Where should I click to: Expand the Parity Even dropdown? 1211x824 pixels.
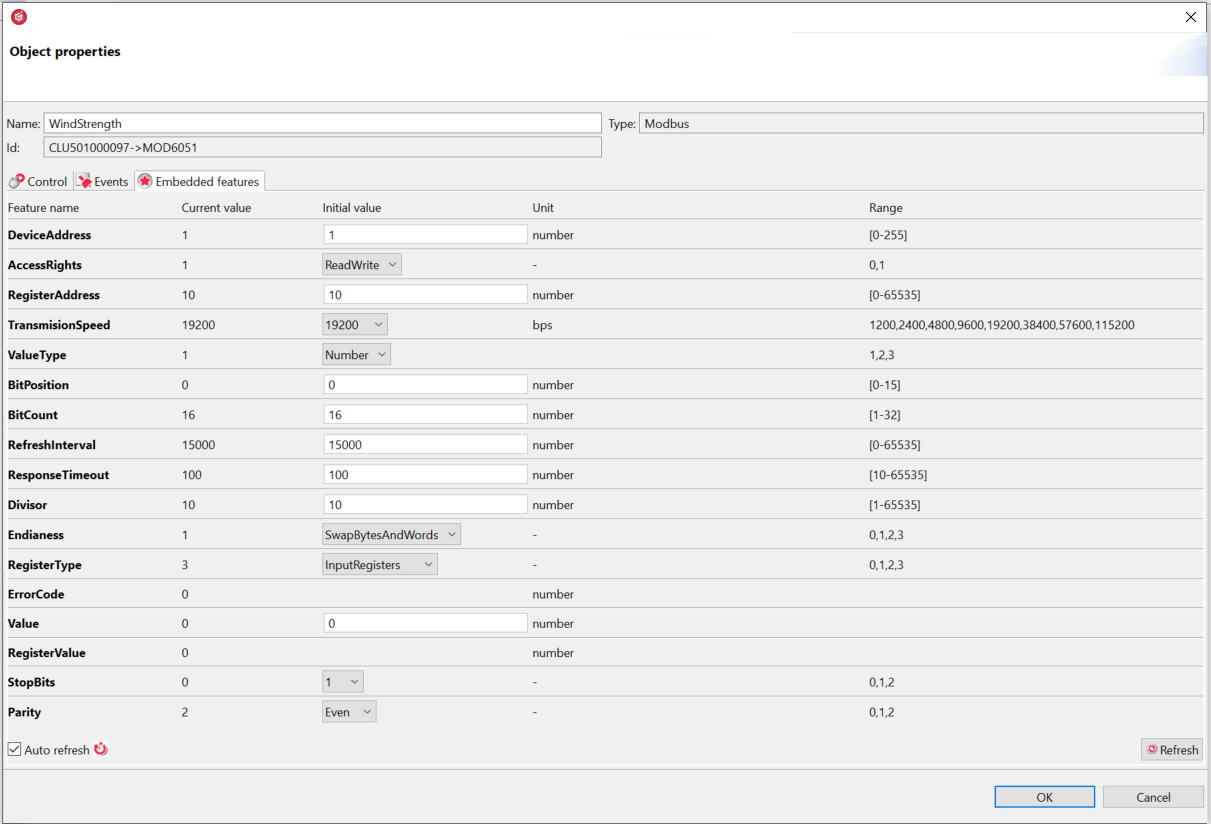[349, 712]
